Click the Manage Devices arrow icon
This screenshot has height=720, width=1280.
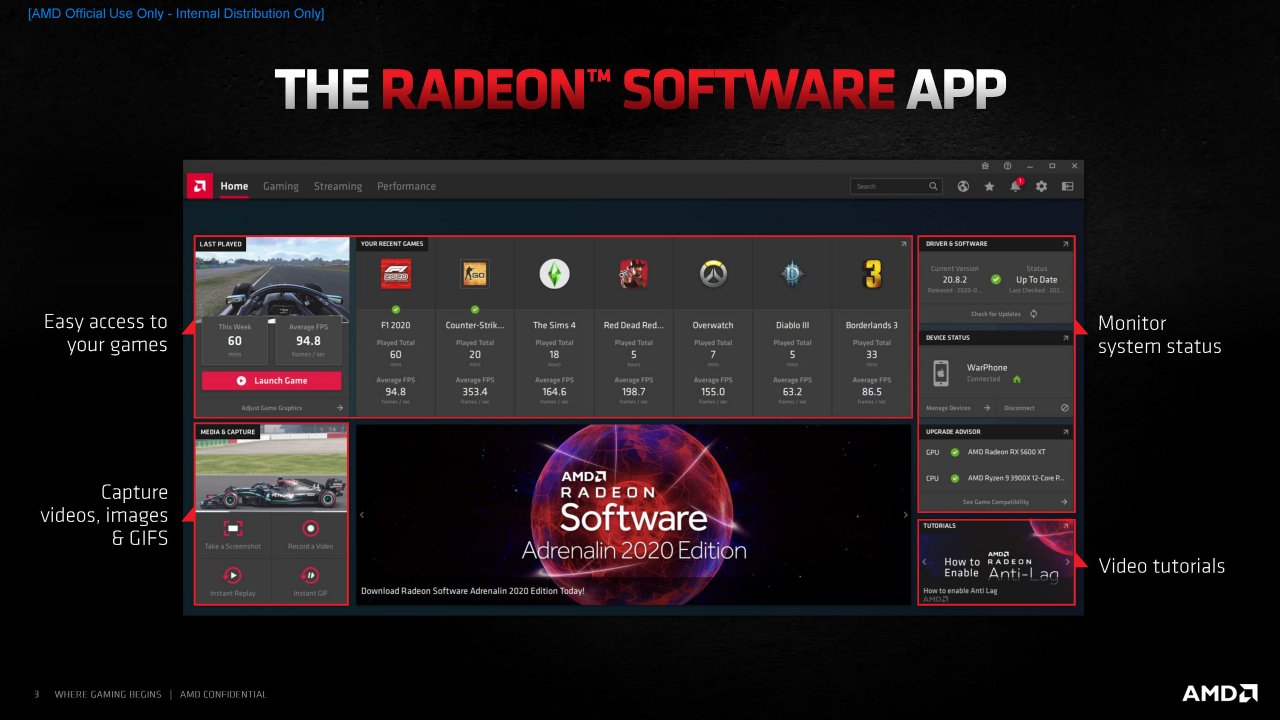(x=986, y=408)
